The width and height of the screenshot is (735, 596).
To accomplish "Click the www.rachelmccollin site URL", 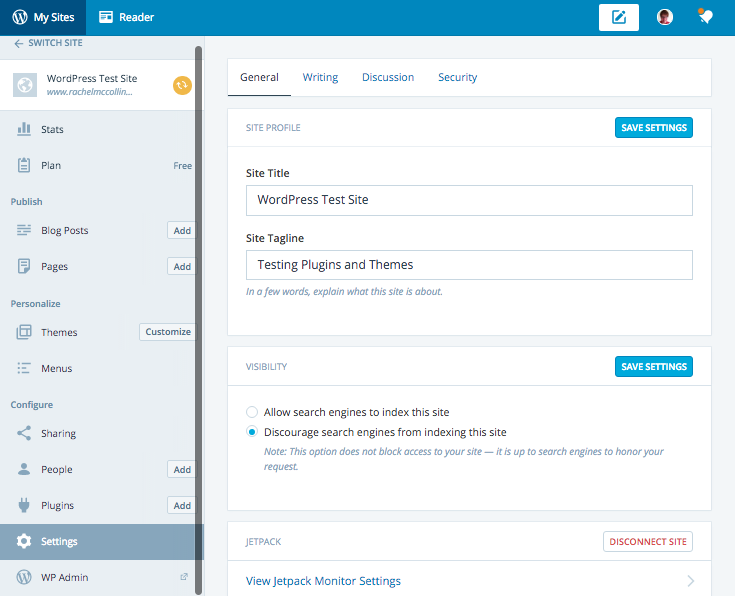I will (90, 92).
